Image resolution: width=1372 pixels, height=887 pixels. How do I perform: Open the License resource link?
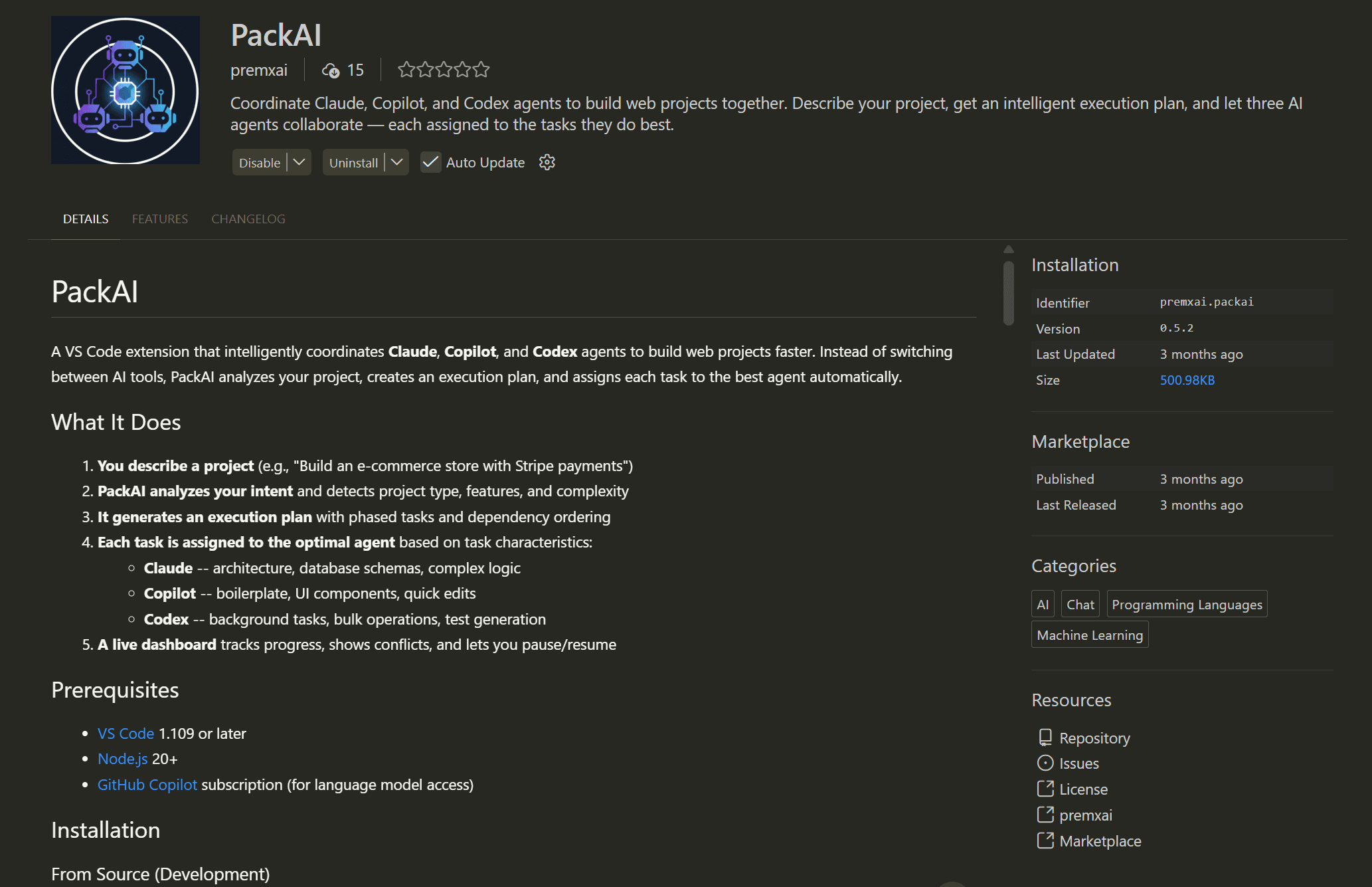click(1084, 789)
